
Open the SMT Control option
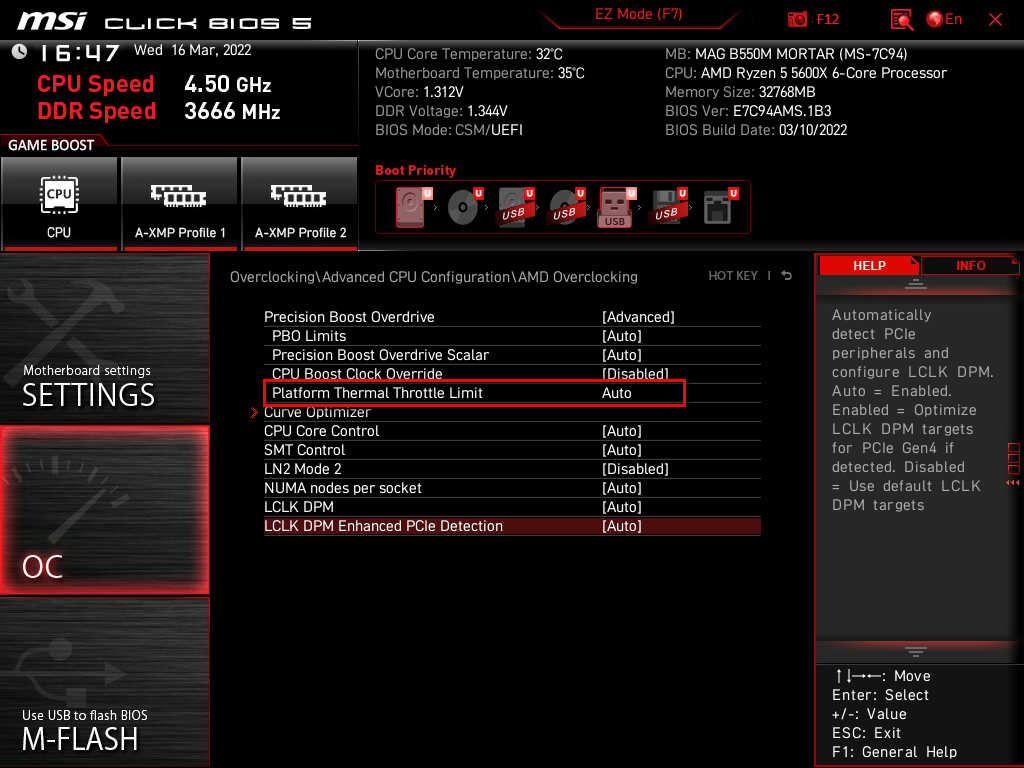[x=512, y=450]
